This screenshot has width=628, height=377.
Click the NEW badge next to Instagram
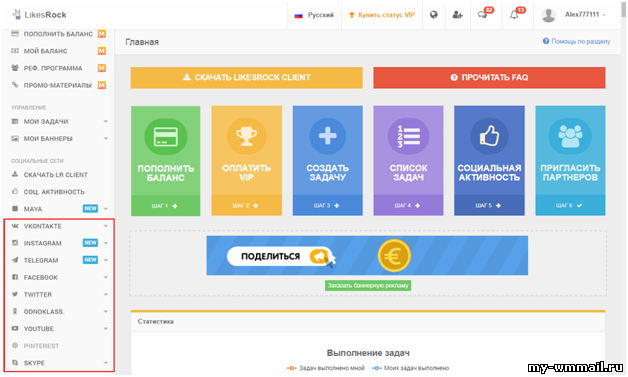[x=90, y=243]
